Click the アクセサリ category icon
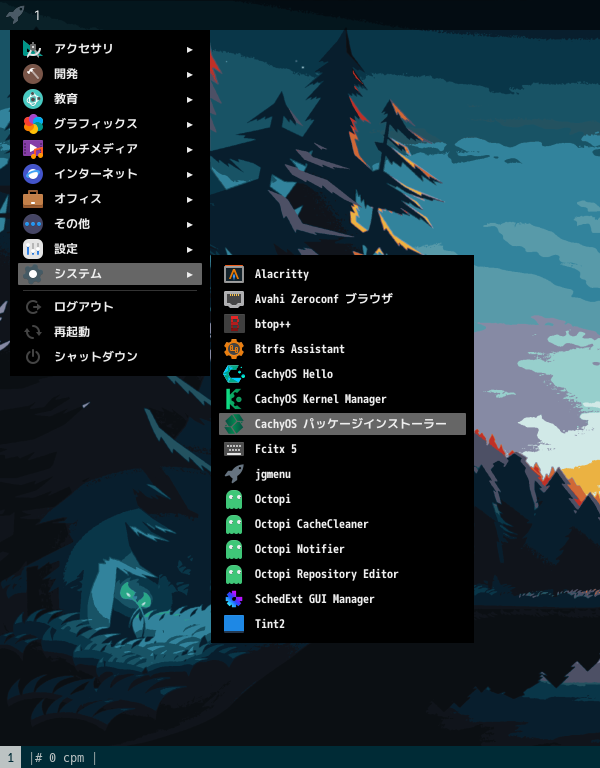Viewport: 600px width, 768px height. click(x=33, y=48)
